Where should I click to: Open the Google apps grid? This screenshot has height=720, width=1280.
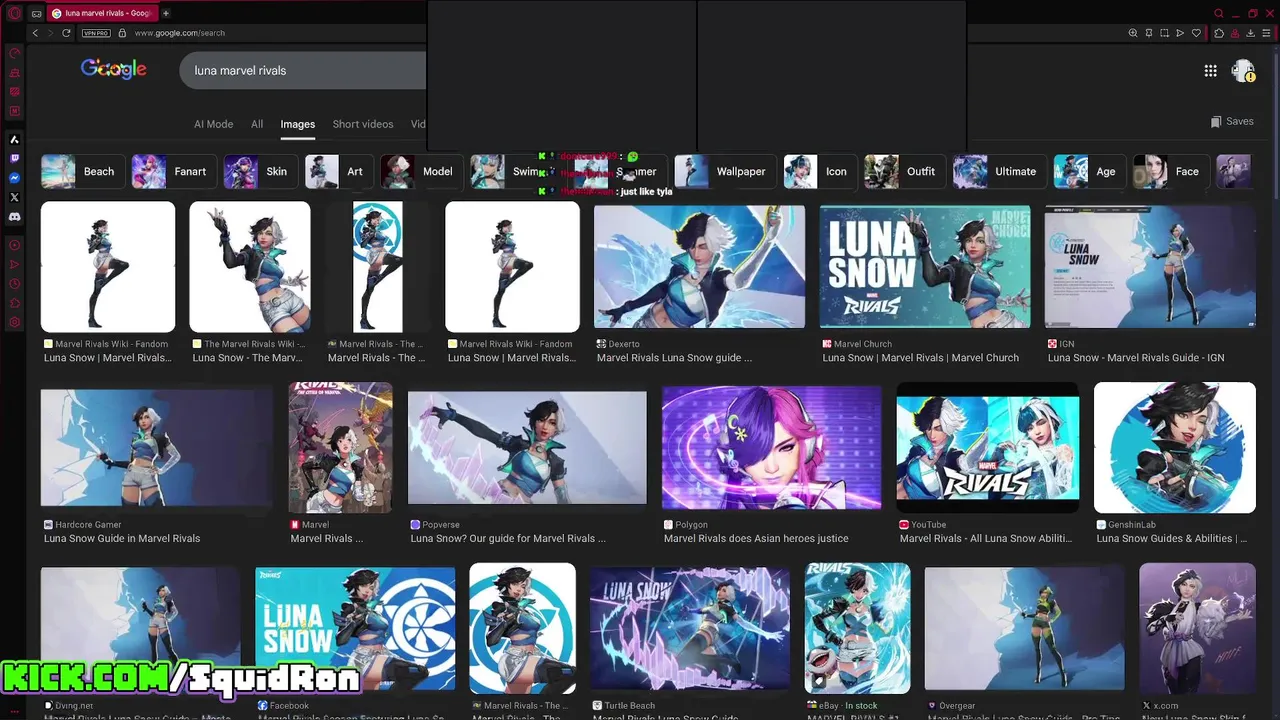point(1210,70)
